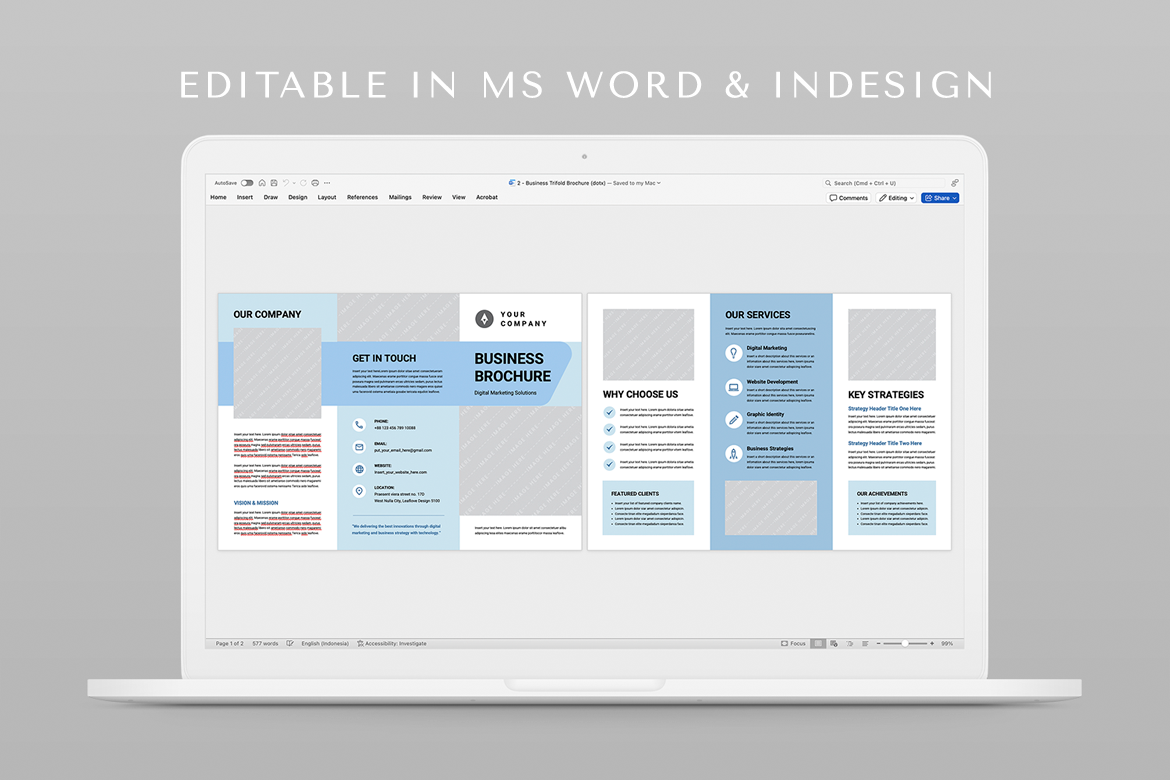
Task: Click the Undo arrow icon
Action: (285, 183)
